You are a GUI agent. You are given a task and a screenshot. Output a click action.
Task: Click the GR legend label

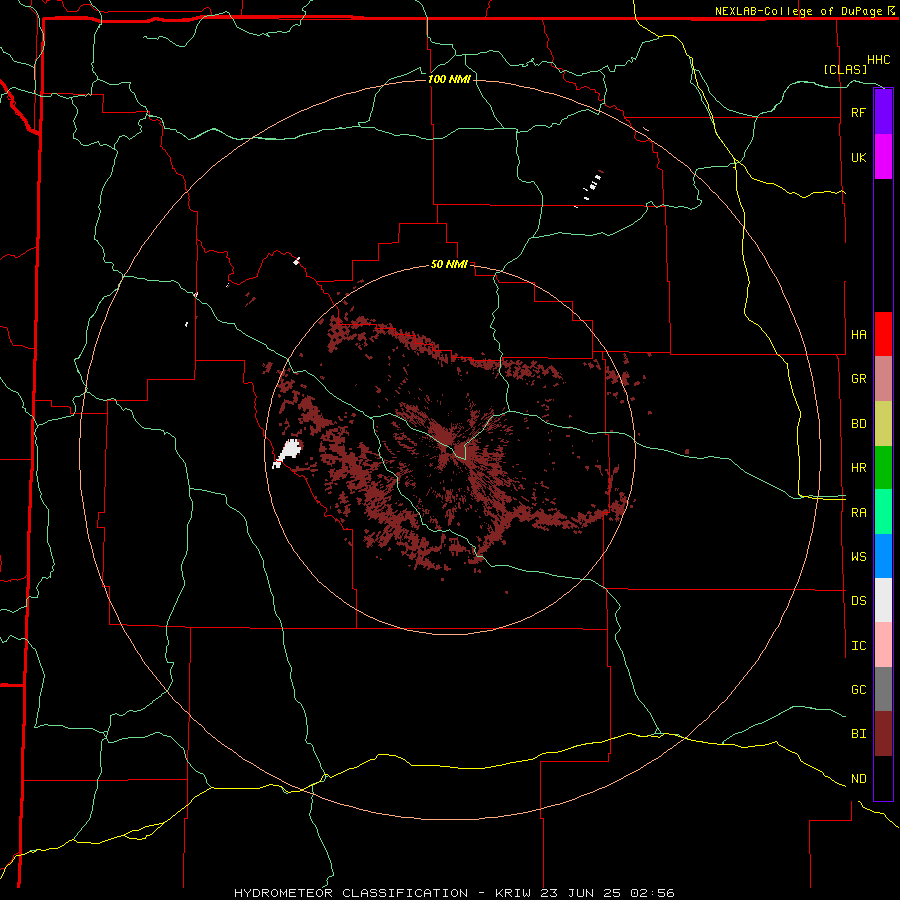[858, 379]
